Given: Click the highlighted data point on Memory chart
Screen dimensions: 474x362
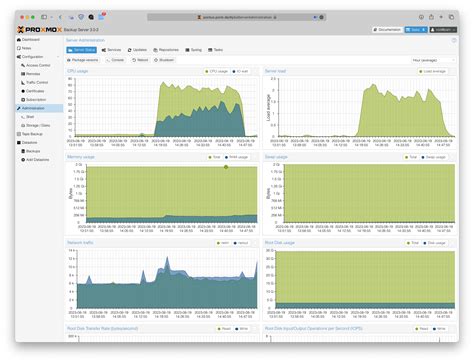Looking at the screenshot, I should tap(226, 167).
